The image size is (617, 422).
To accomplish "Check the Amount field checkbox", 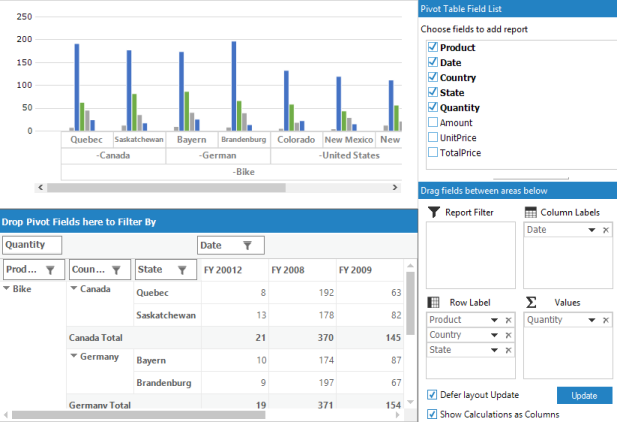I will 433,122.
